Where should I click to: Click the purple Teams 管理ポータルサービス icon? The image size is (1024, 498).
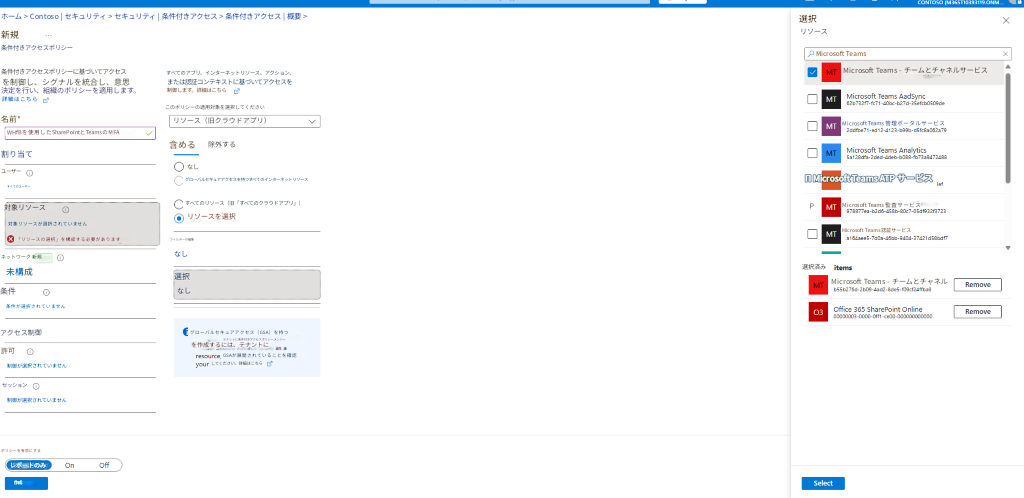(x=831, y=126)
